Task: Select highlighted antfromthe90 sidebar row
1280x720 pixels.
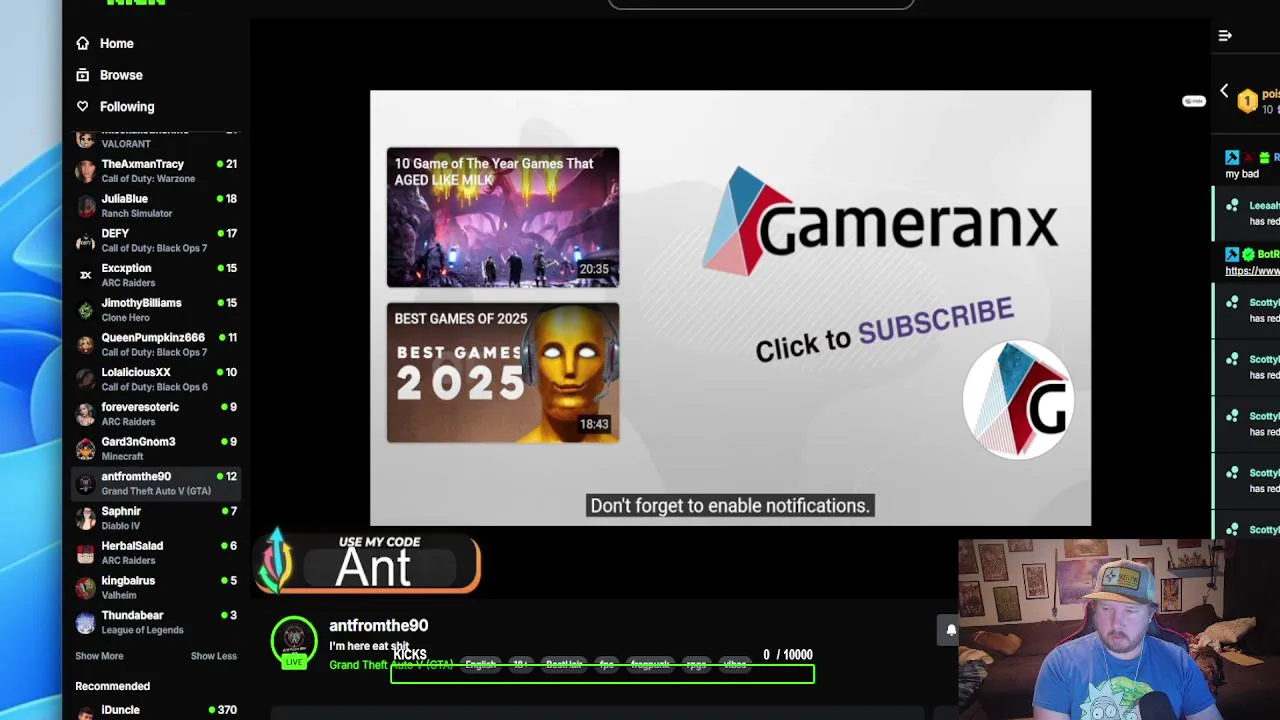Action: 156,483
